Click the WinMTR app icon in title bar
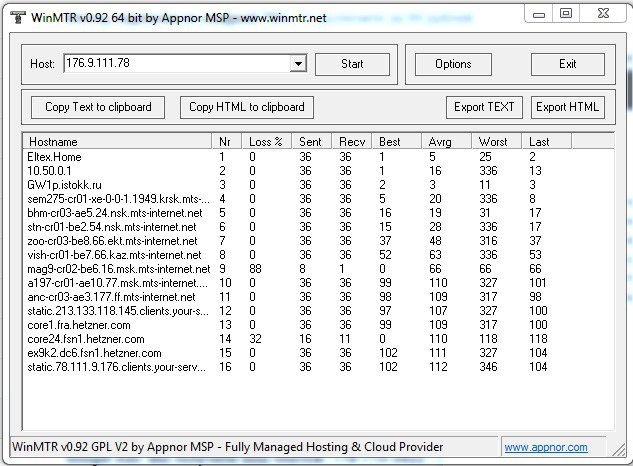 tap(18, 17)
